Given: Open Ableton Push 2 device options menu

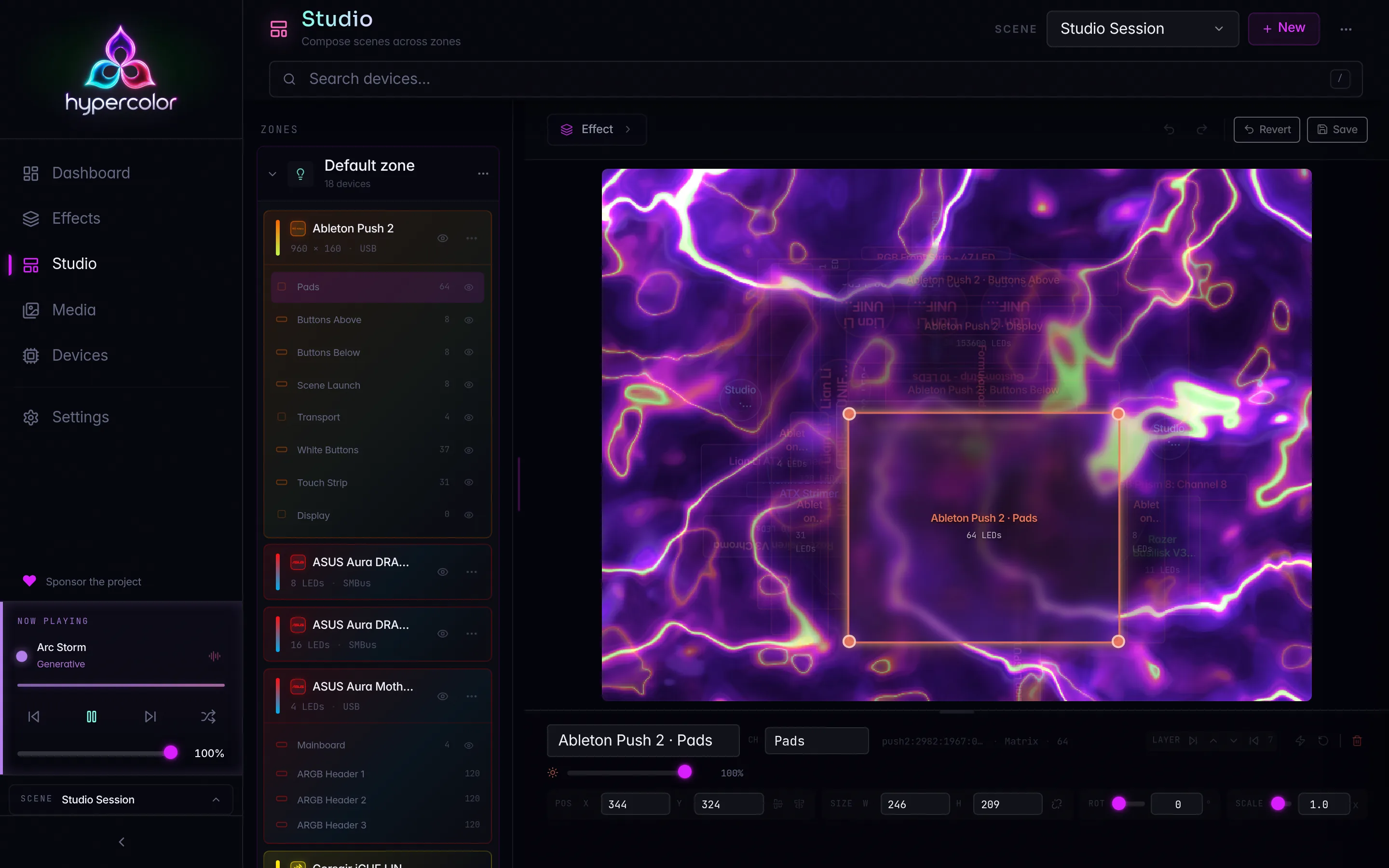Looking at the screenshot, I should (472, 238).
